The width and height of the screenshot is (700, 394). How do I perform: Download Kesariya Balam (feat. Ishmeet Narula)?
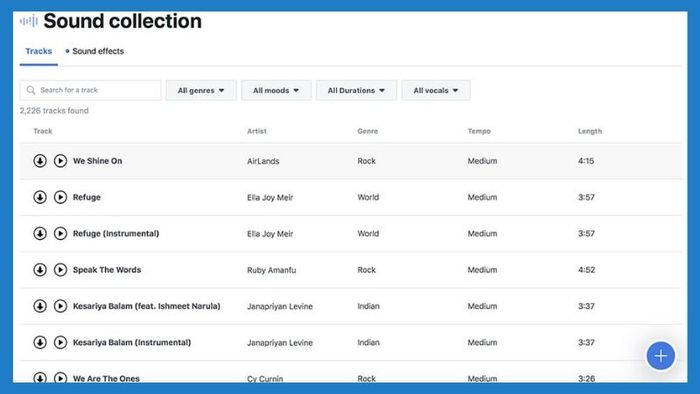[40, 306]
